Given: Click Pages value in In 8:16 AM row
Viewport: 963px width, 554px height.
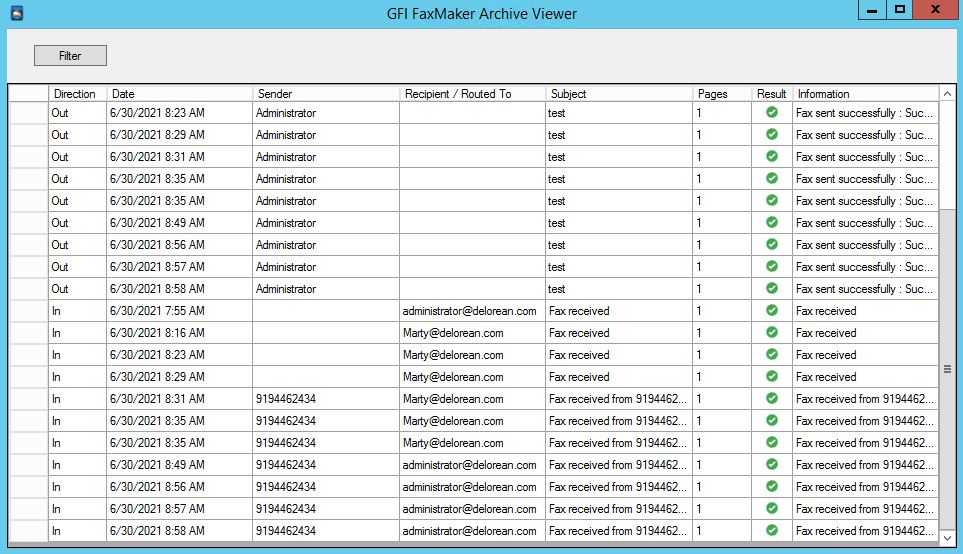Looking at the screenshot, I should tap(698, 333).
